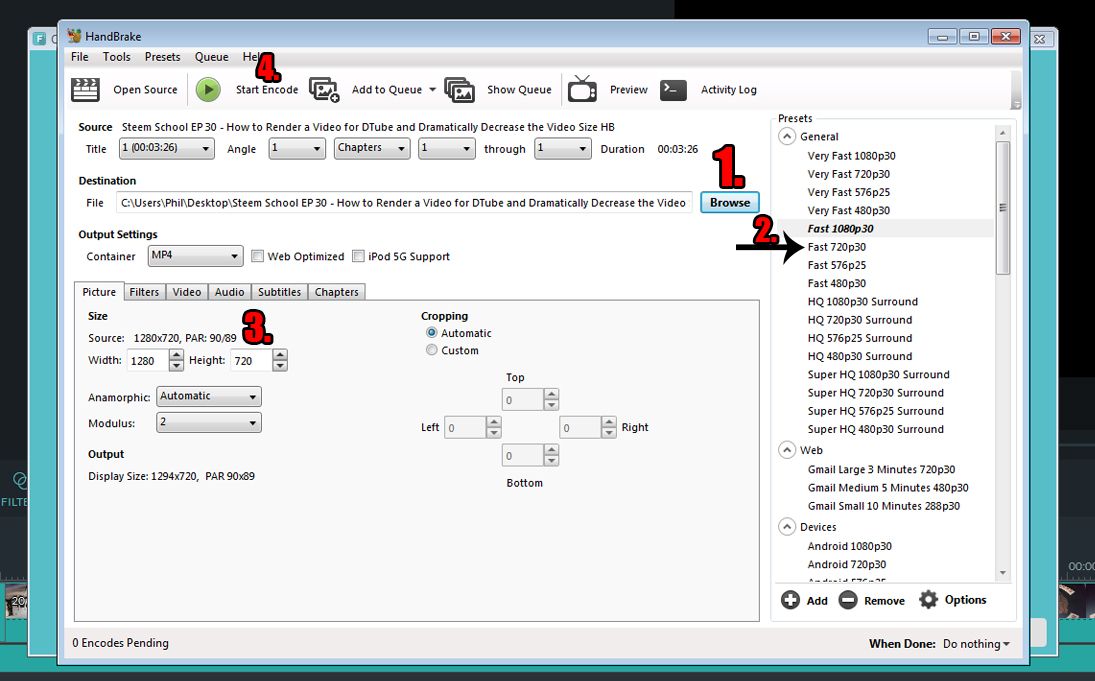Select the Very Fast 1080p30 preset

pos(851,156)
